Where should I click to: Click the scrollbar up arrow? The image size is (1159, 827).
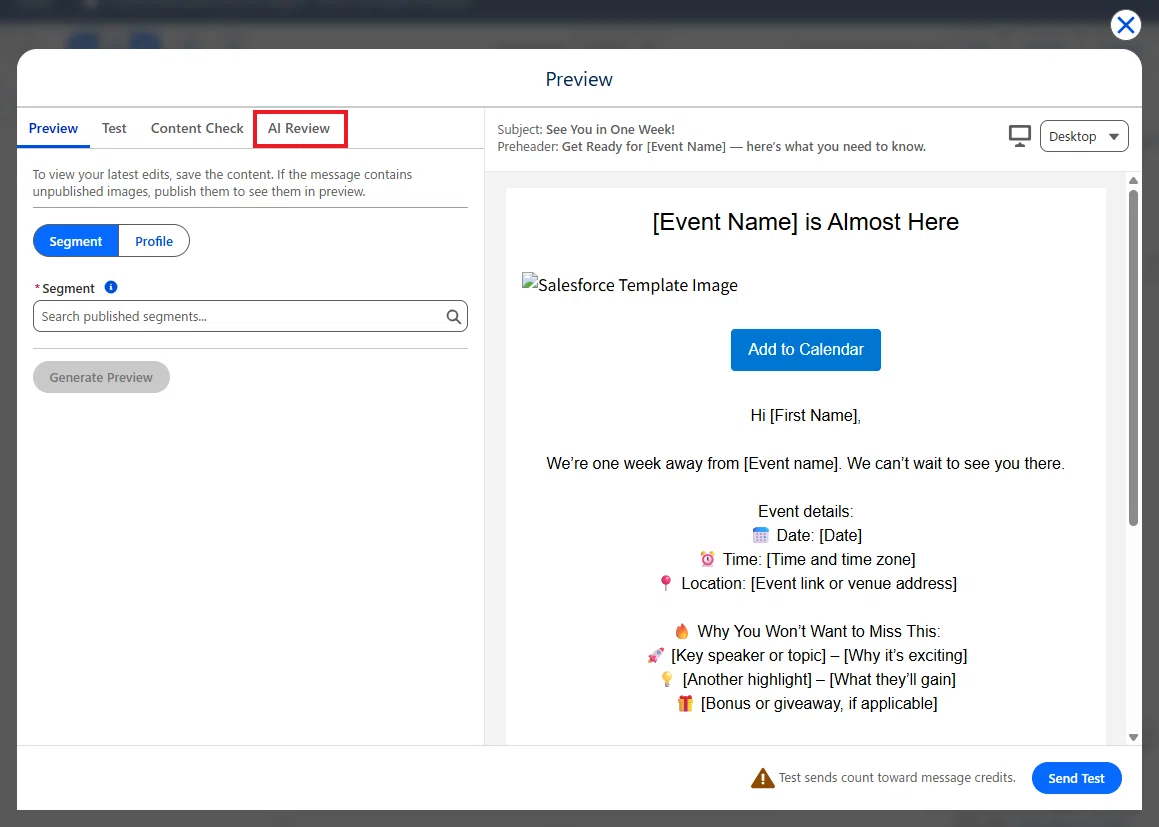point(1133,180)
